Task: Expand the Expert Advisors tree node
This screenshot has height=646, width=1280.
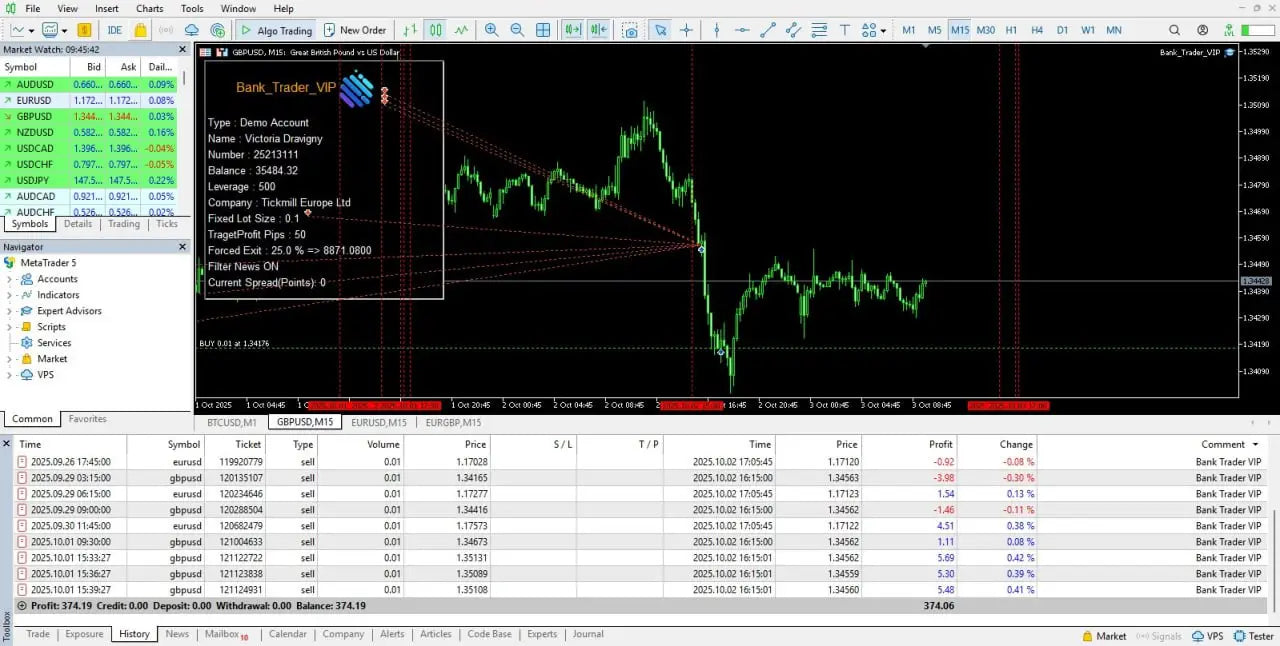Action: coord(9,311)
